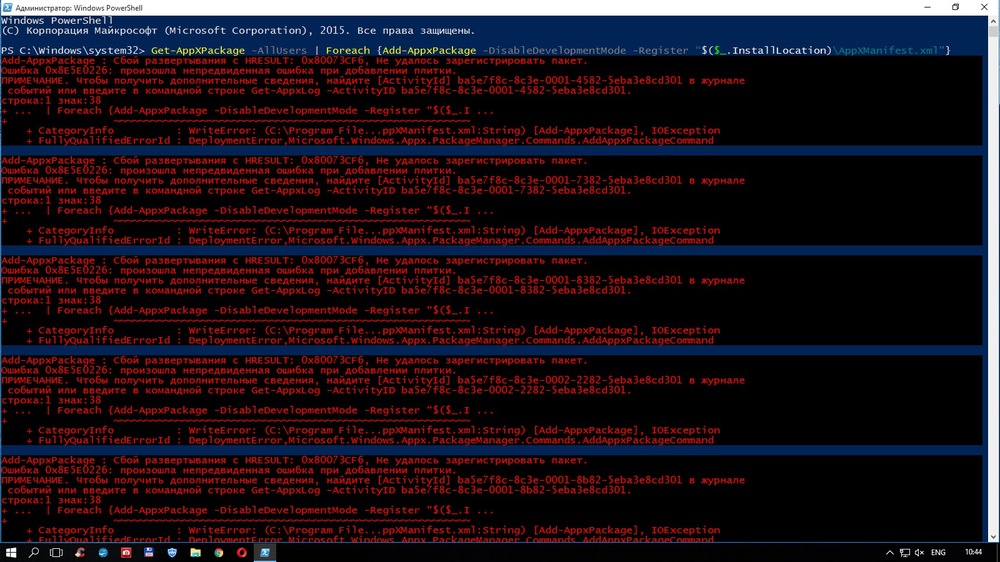1000x562 pixels.
Task: Click Get-AppxLog line ending 0001-4582-5eba3e8cd301
Action: (319, 91)
